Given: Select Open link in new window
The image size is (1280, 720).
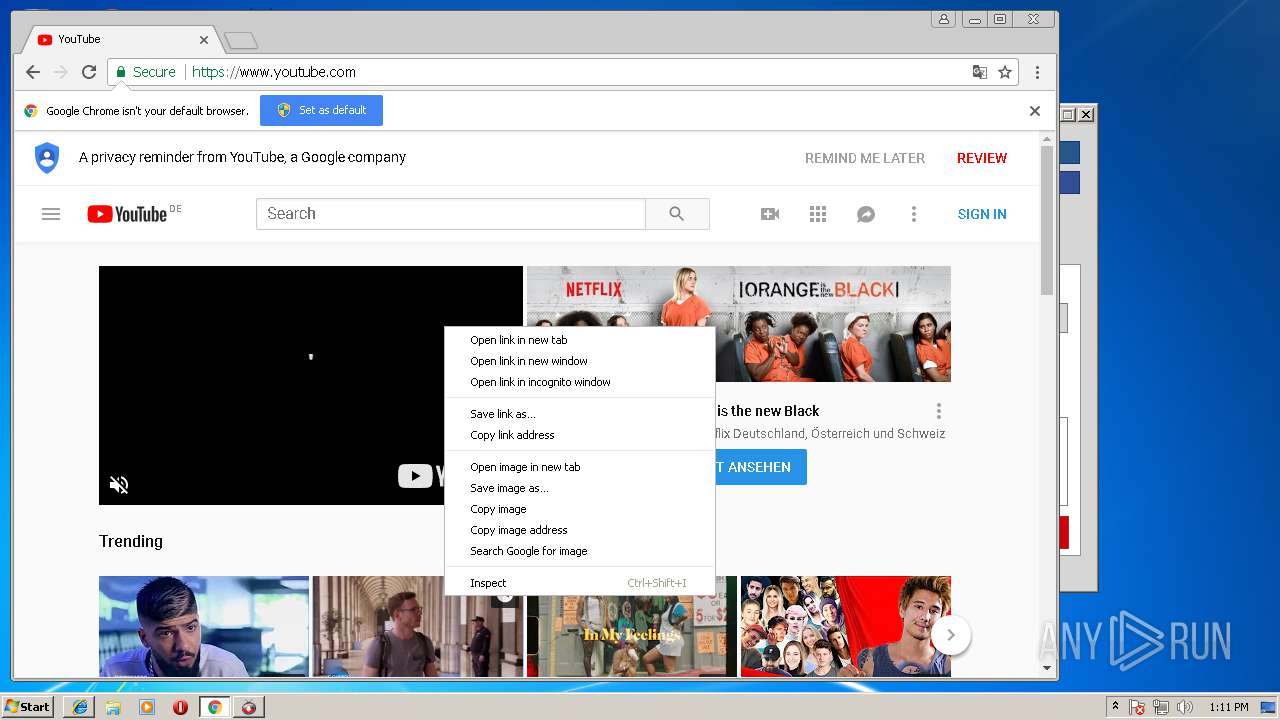Looking at the screenshot, I should [580, 361].
